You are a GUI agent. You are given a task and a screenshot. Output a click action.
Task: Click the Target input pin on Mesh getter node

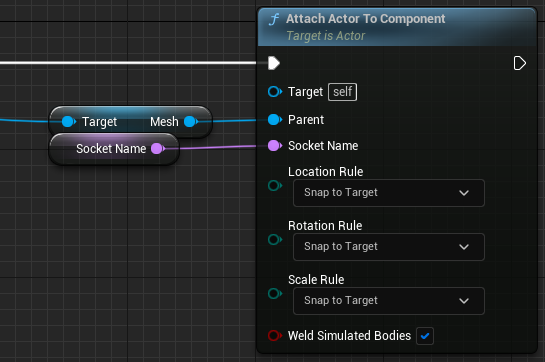point(68,122)
